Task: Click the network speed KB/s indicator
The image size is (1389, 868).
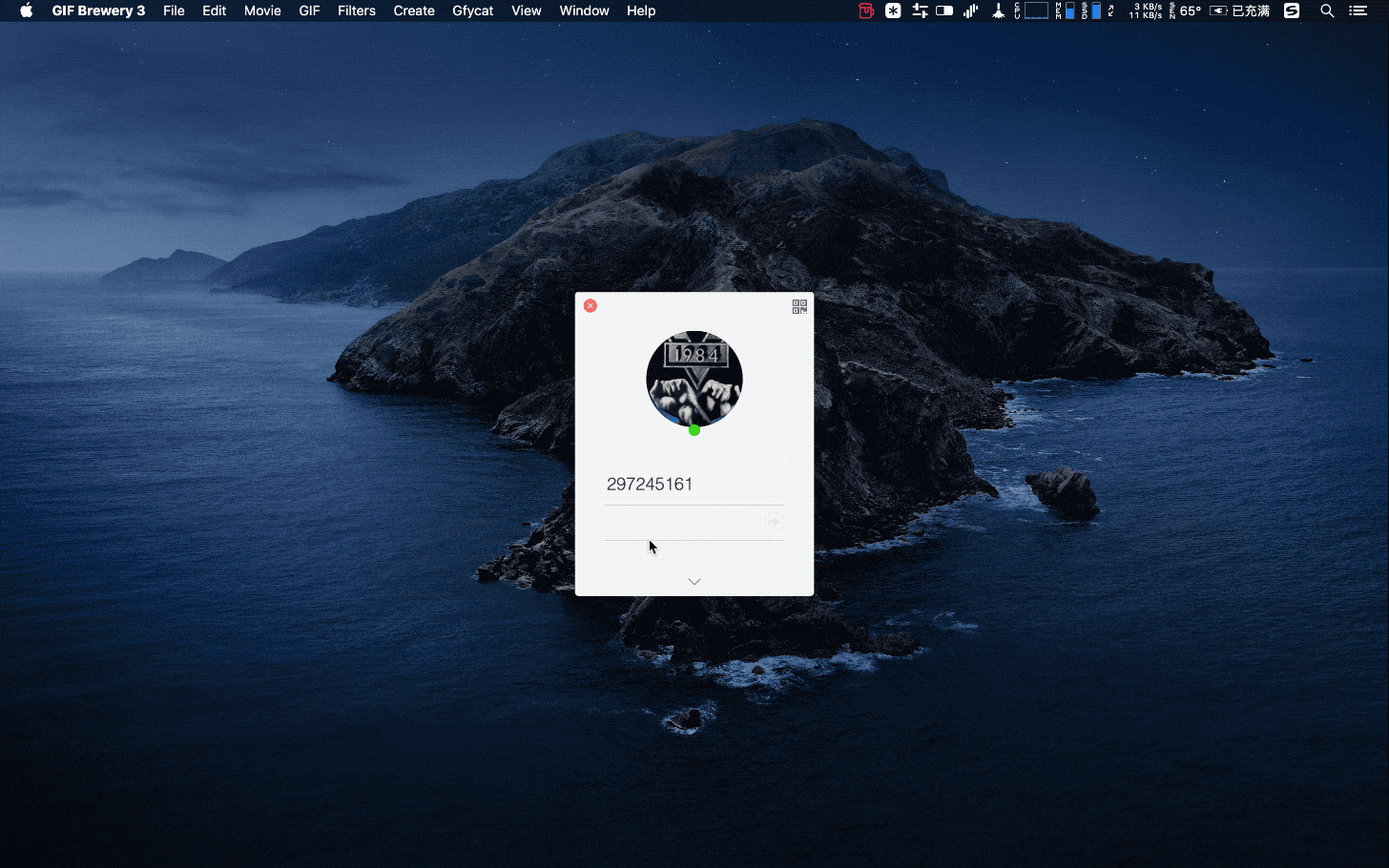Action: coord(1144,10)
